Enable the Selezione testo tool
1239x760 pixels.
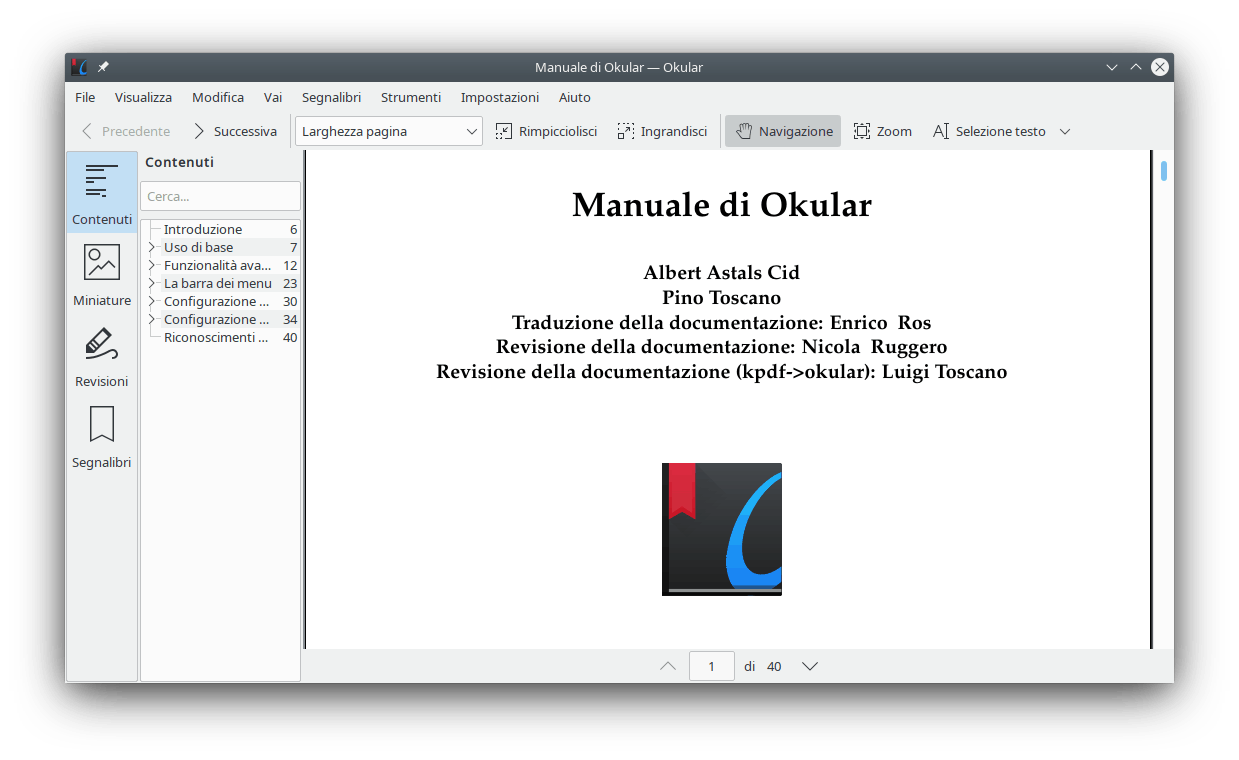pyautogui.click(x=989, y=131)
